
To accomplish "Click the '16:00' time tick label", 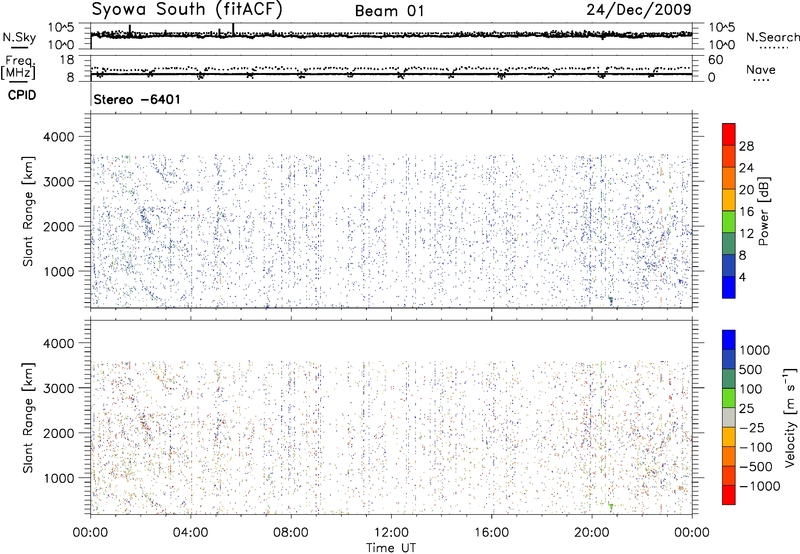I will pos(491,533).
